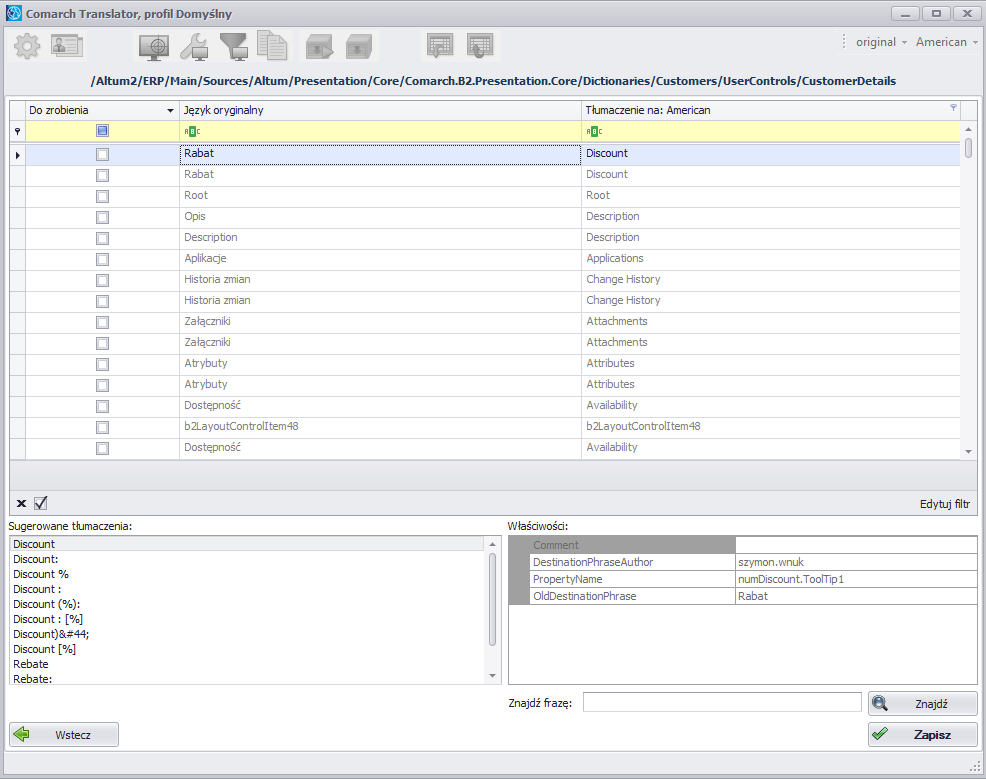The width and height of the screenshot is (986, 779).
Task: Click the Do zrobienia column header
Action: pyautogui.click(x=102, y=110)
